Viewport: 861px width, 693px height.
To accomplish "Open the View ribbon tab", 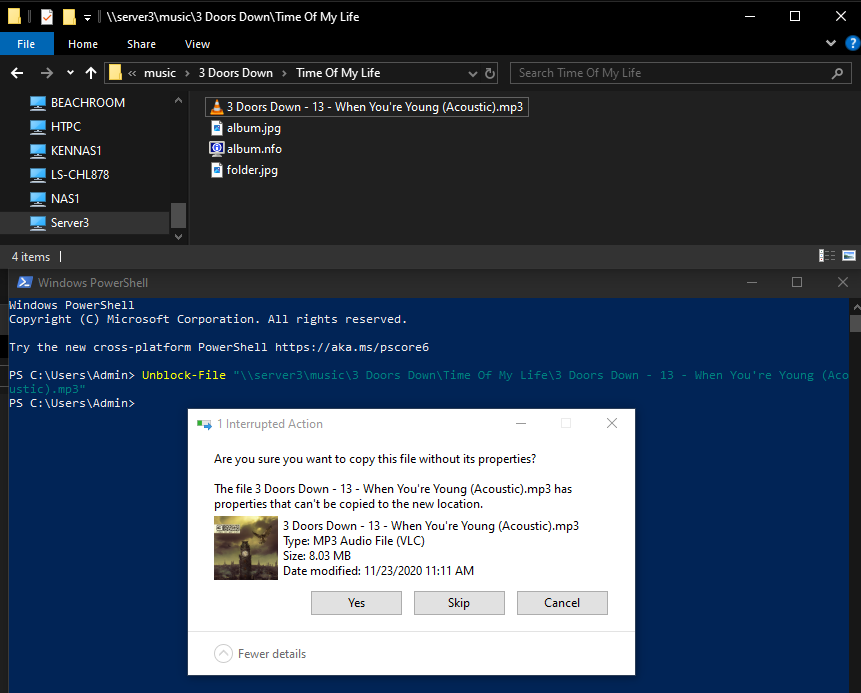I will (197, 44).
